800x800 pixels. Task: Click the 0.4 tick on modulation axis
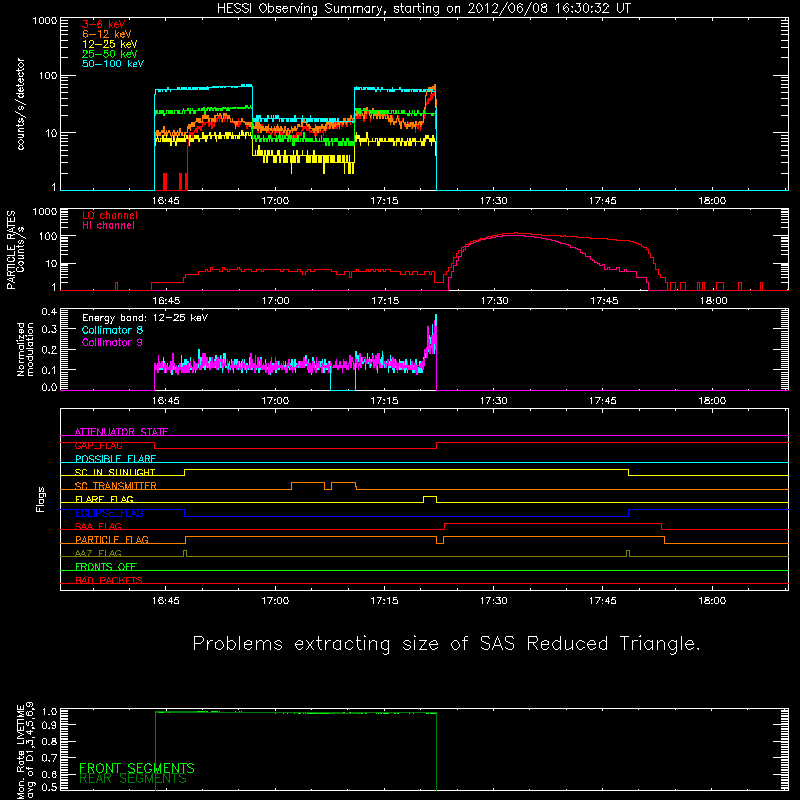coord(49,312)
